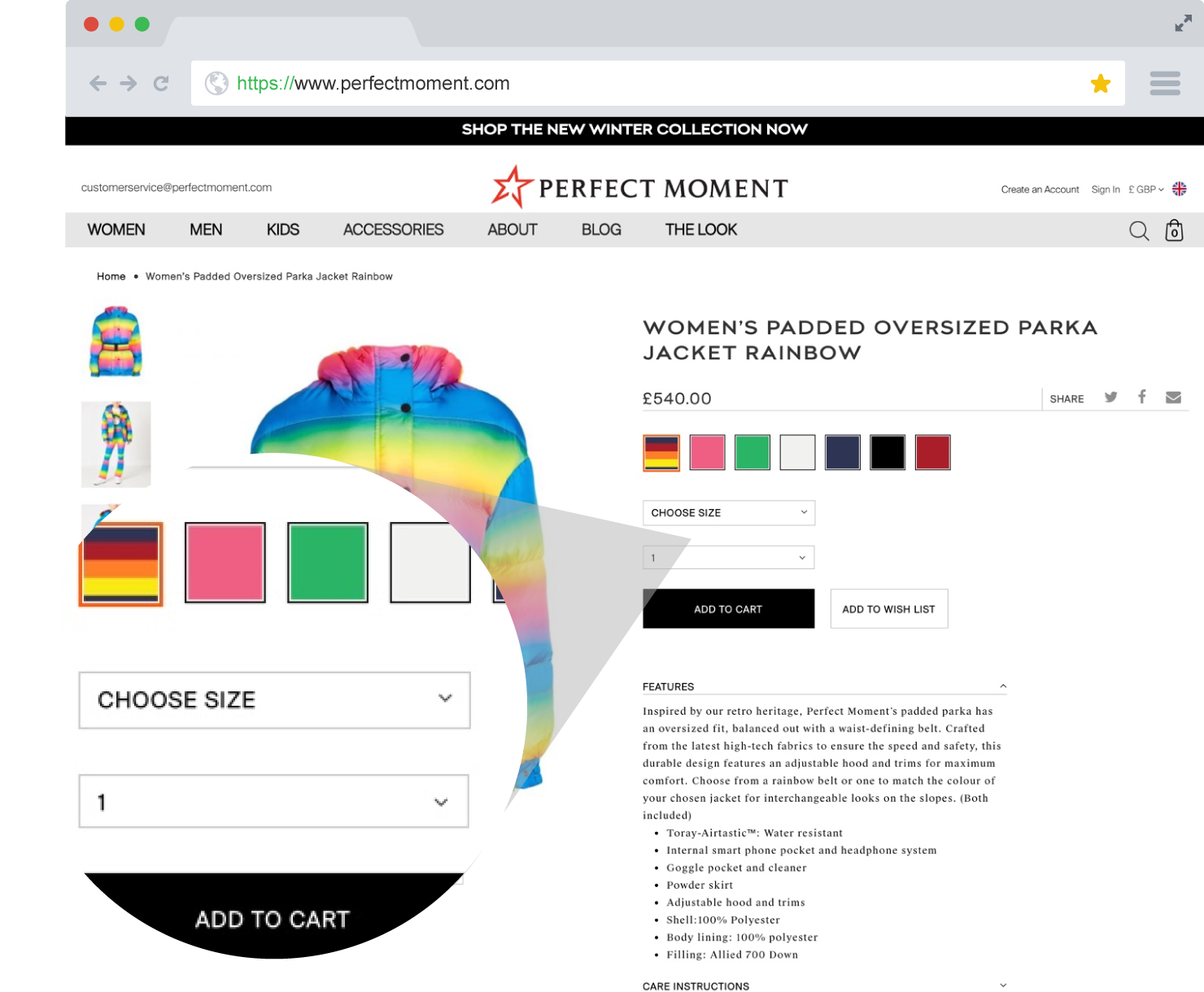Click the jacket name in breadcrumb
Screen dimensions: 1204x992
[269, 276]
